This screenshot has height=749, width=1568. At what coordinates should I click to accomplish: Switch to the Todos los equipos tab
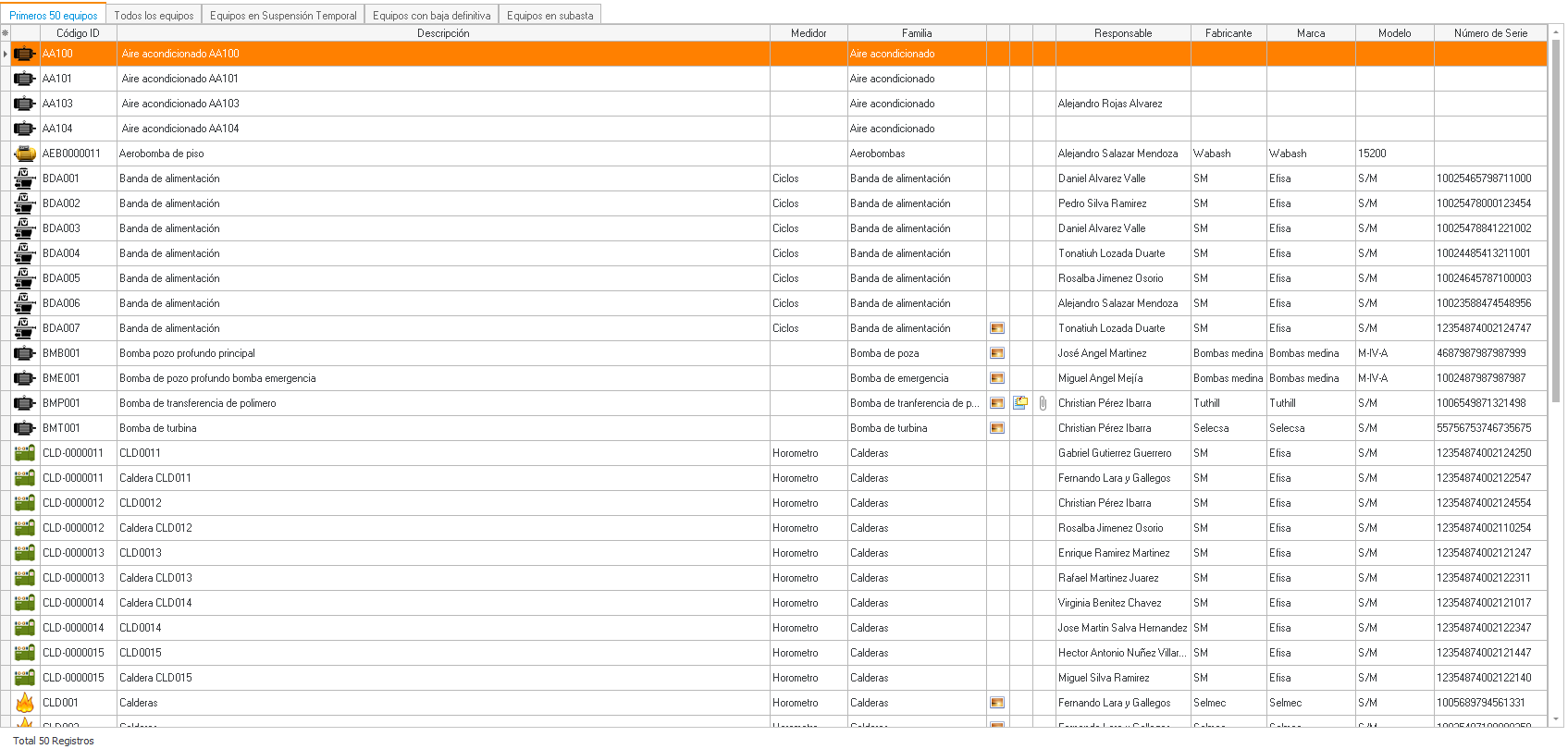[x=154, y=16]
